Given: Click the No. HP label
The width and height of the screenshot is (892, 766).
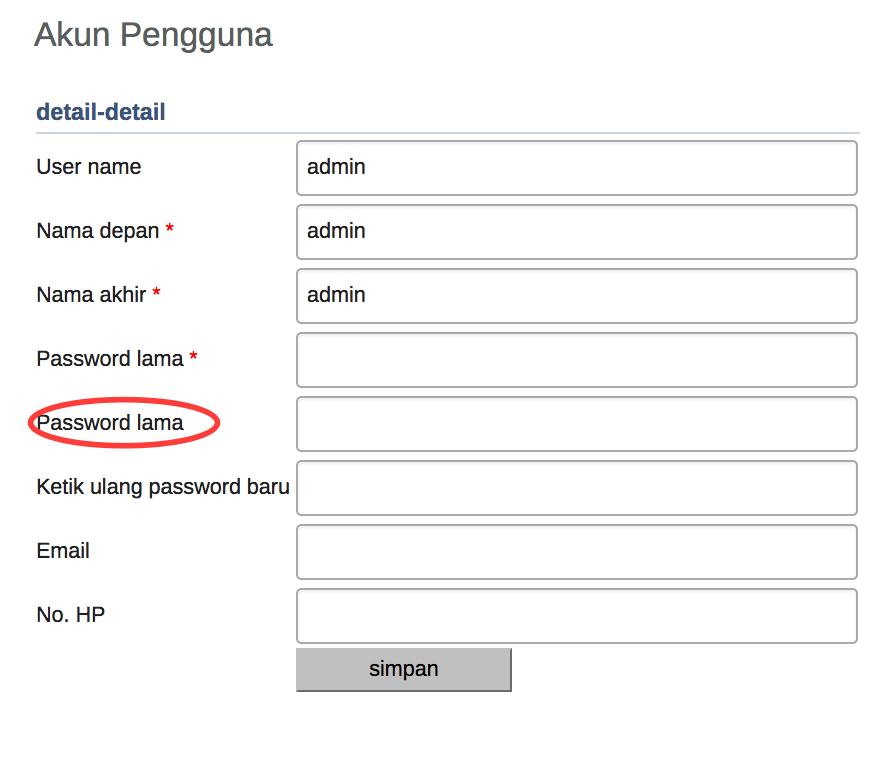Looking at the screenshot, I should point(70,615).
